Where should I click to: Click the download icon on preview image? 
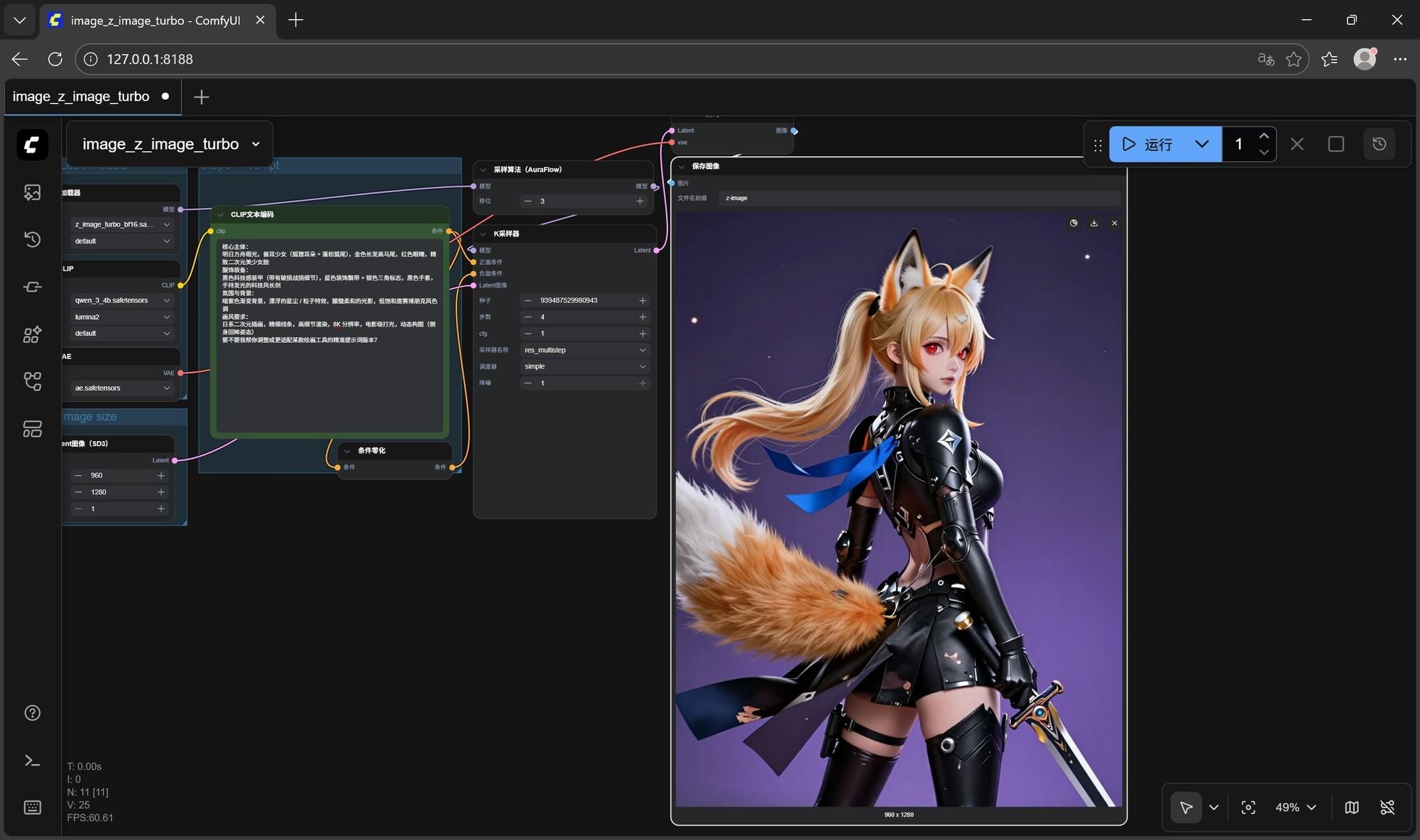coord(1094,223)
